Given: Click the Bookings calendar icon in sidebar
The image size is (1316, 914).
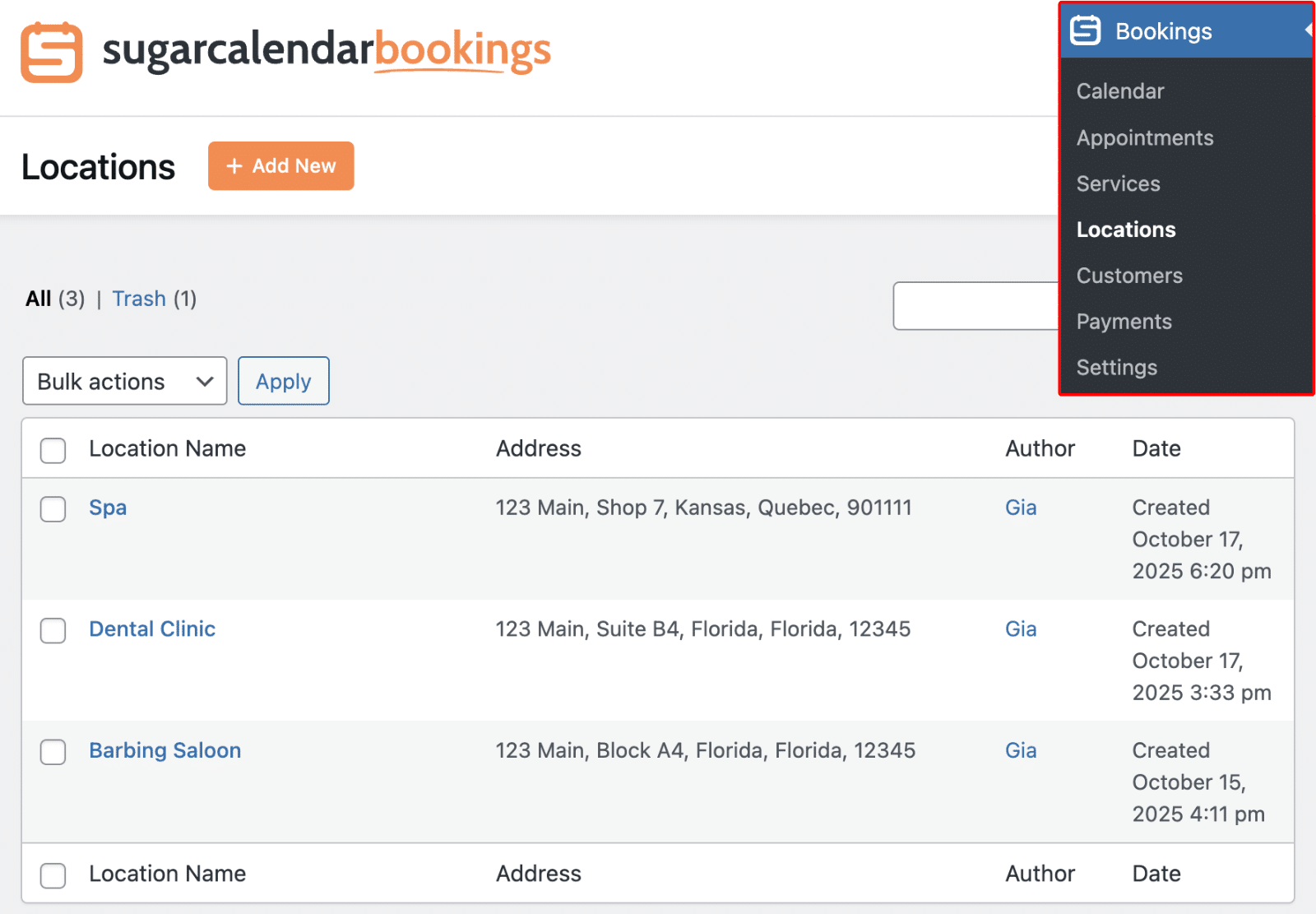Looking at the screenshot, I should (1085, 30).
